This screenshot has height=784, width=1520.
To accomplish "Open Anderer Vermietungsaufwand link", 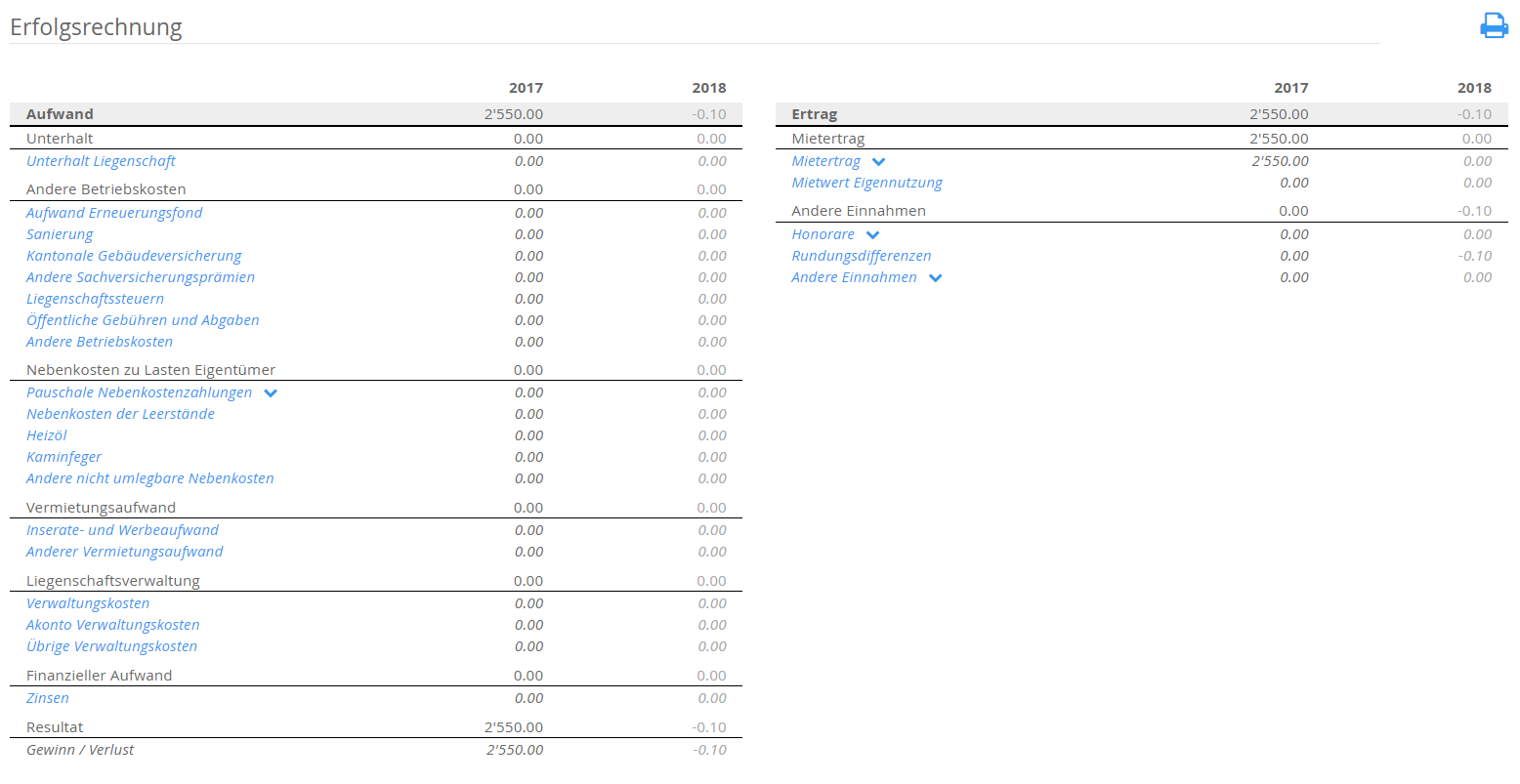I will point(124,552).
